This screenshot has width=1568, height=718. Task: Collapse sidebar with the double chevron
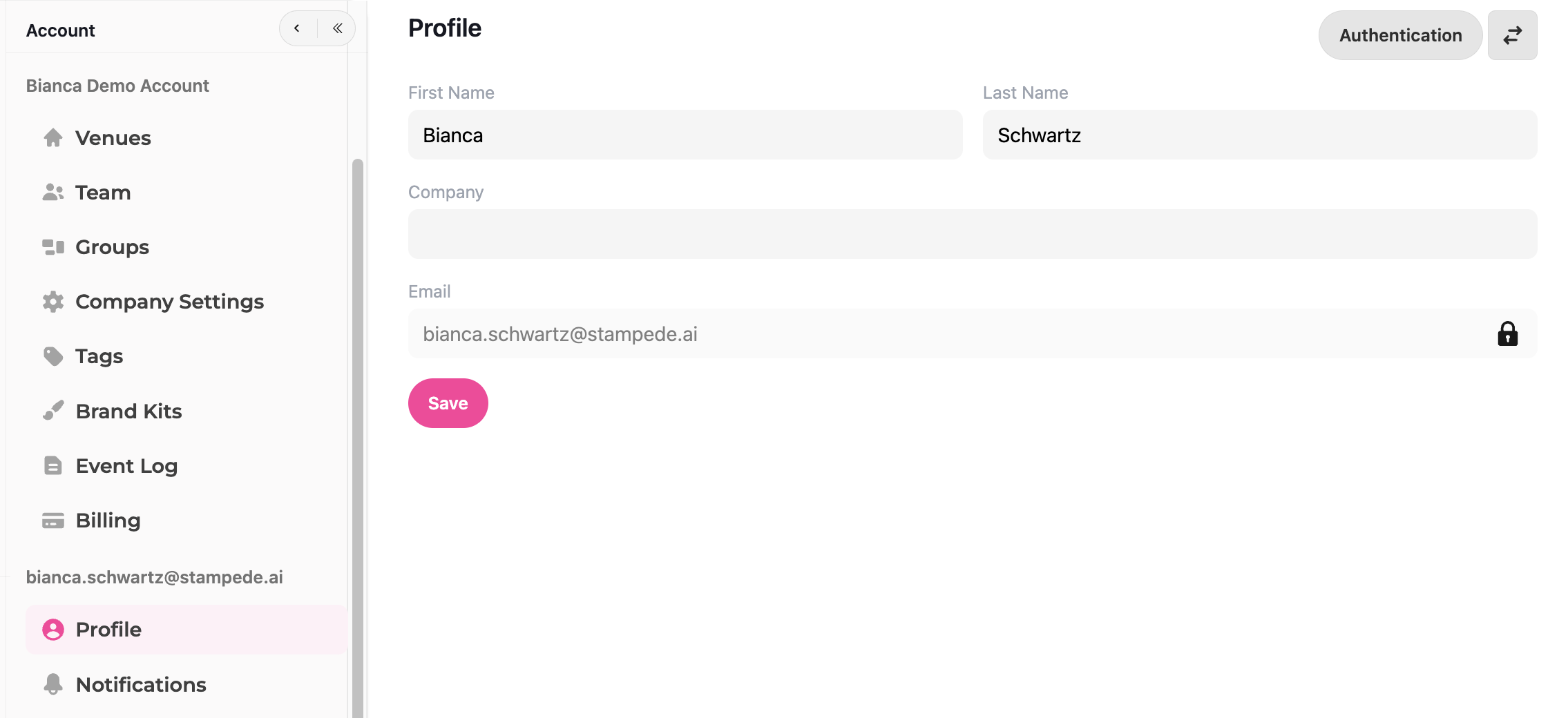pyautogui.click(x=337, y=28)
